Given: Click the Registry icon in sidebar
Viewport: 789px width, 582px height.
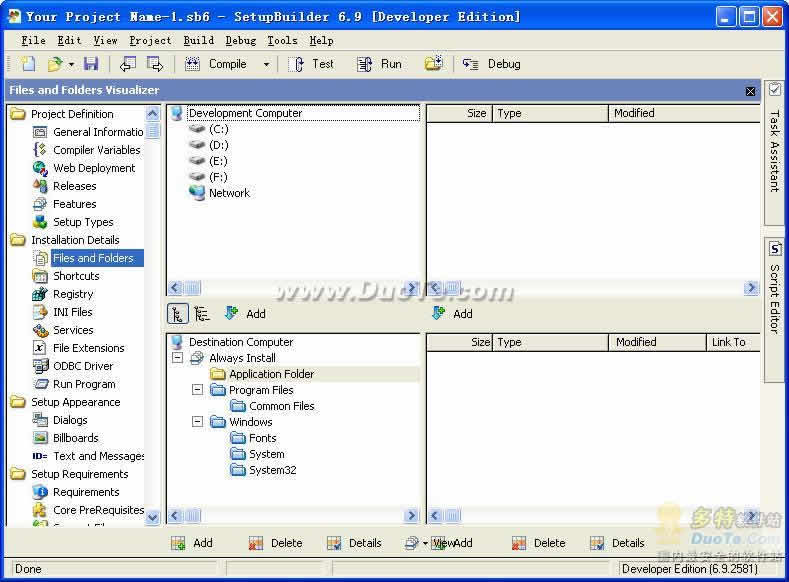Looking at the screenshot, I should [x=40, y=294].
